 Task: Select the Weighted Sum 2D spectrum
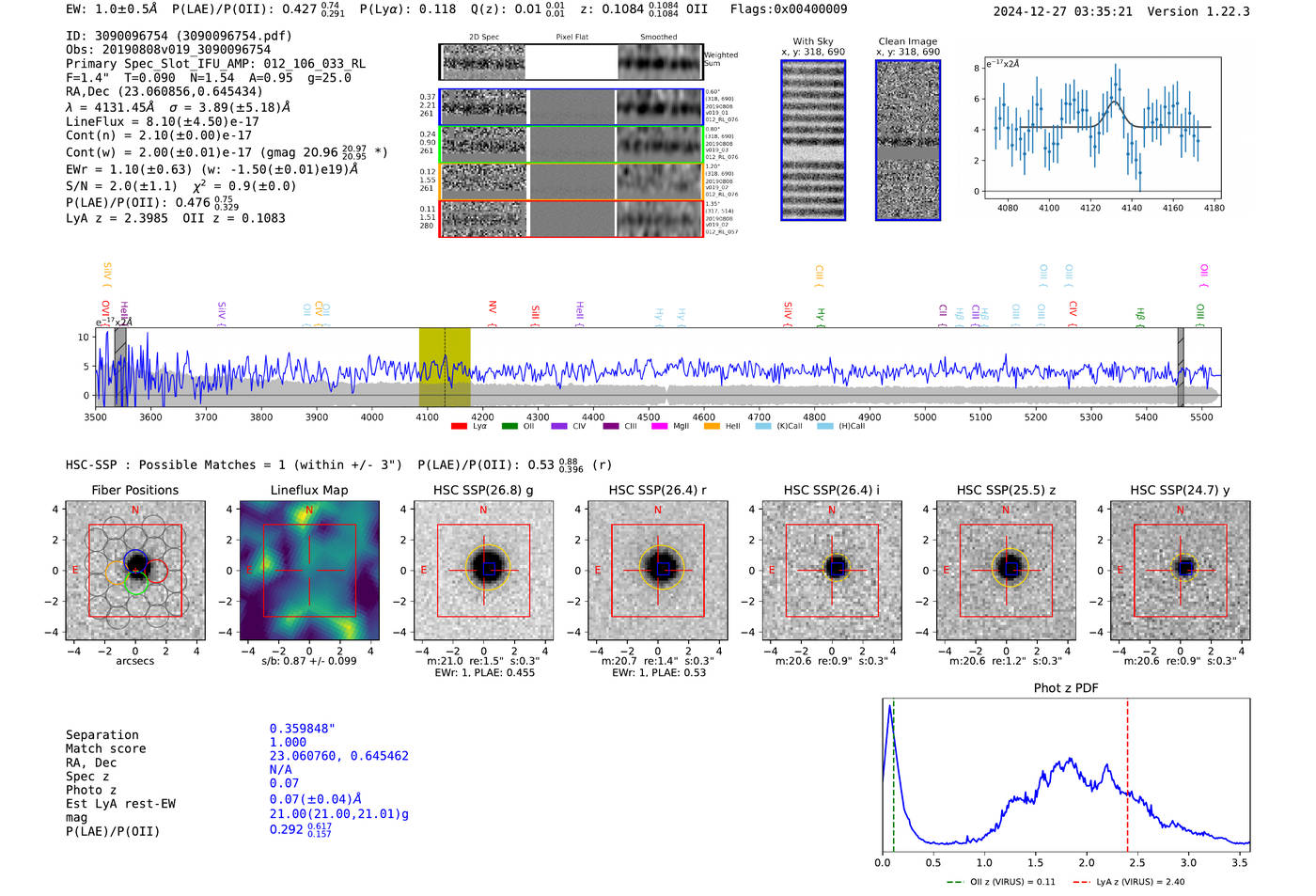(572, 62)
